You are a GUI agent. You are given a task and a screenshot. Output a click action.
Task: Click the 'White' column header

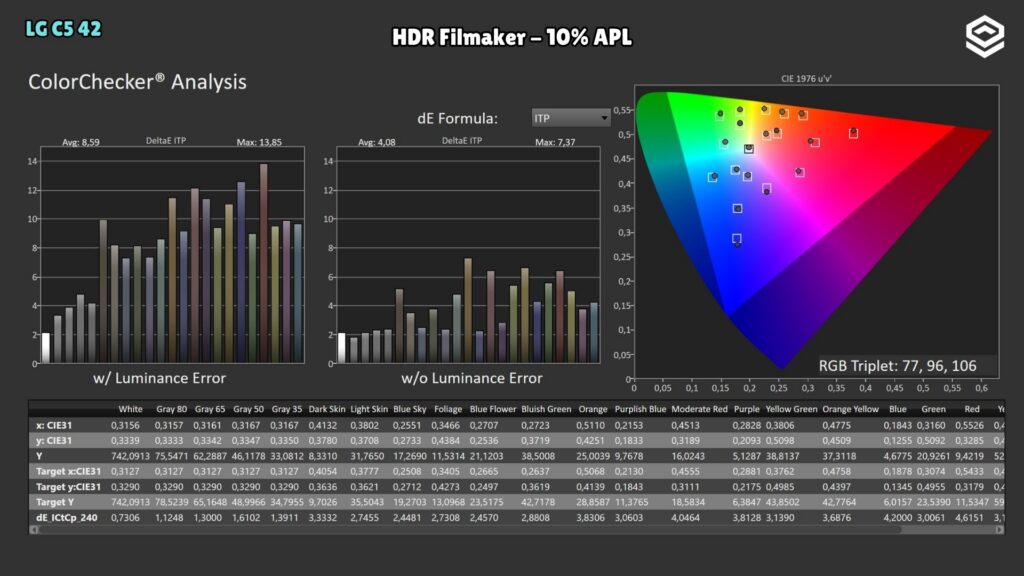(x=131, y=409)
